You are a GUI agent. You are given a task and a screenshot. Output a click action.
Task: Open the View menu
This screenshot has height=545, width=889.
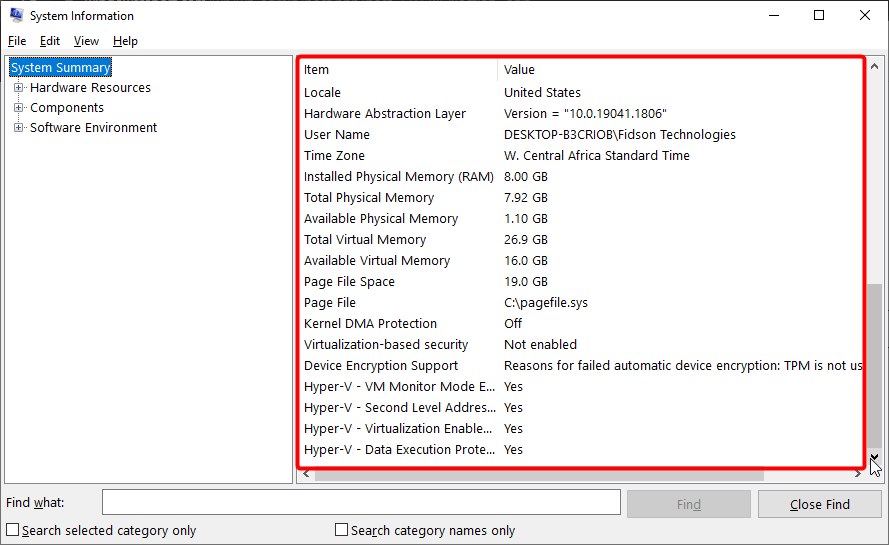[86, 41]
